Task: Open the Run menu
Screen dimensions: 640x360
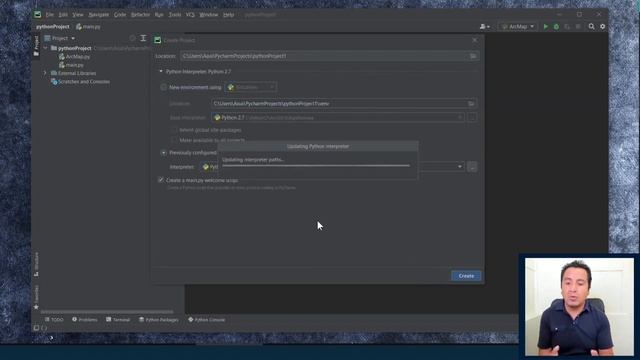Action: click(159, 14)
